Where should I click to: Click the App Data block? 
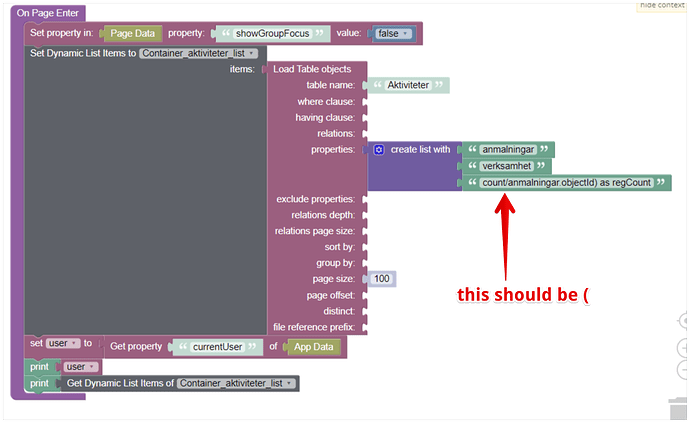(313, 347)
